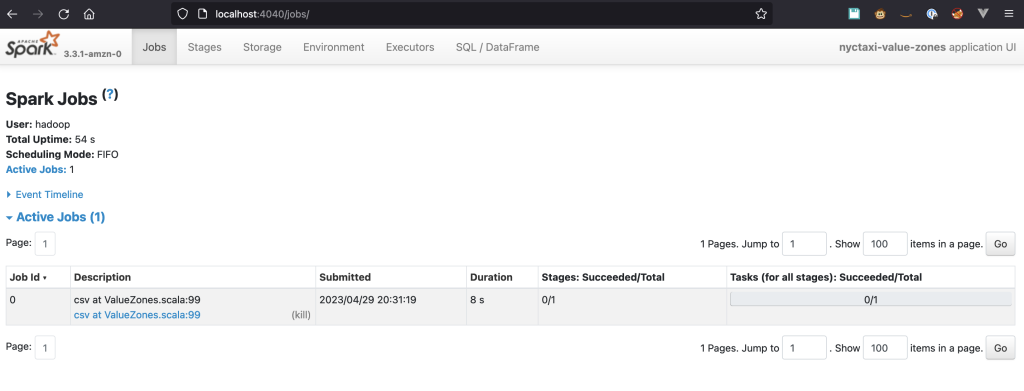The height and width of the screenshot is (391, 1024).
Task: Switch to the Stages tab
Action: coord(204,47)
